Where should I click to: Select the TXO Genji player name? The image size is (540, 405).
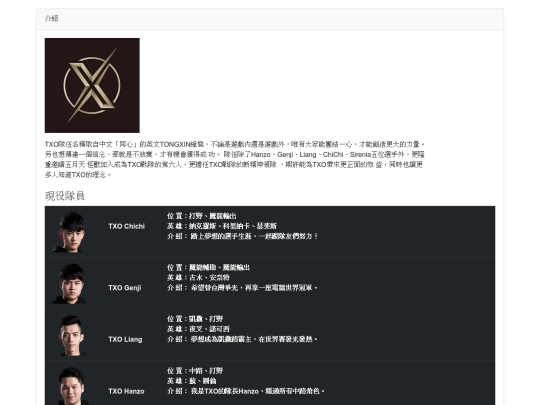125,288
